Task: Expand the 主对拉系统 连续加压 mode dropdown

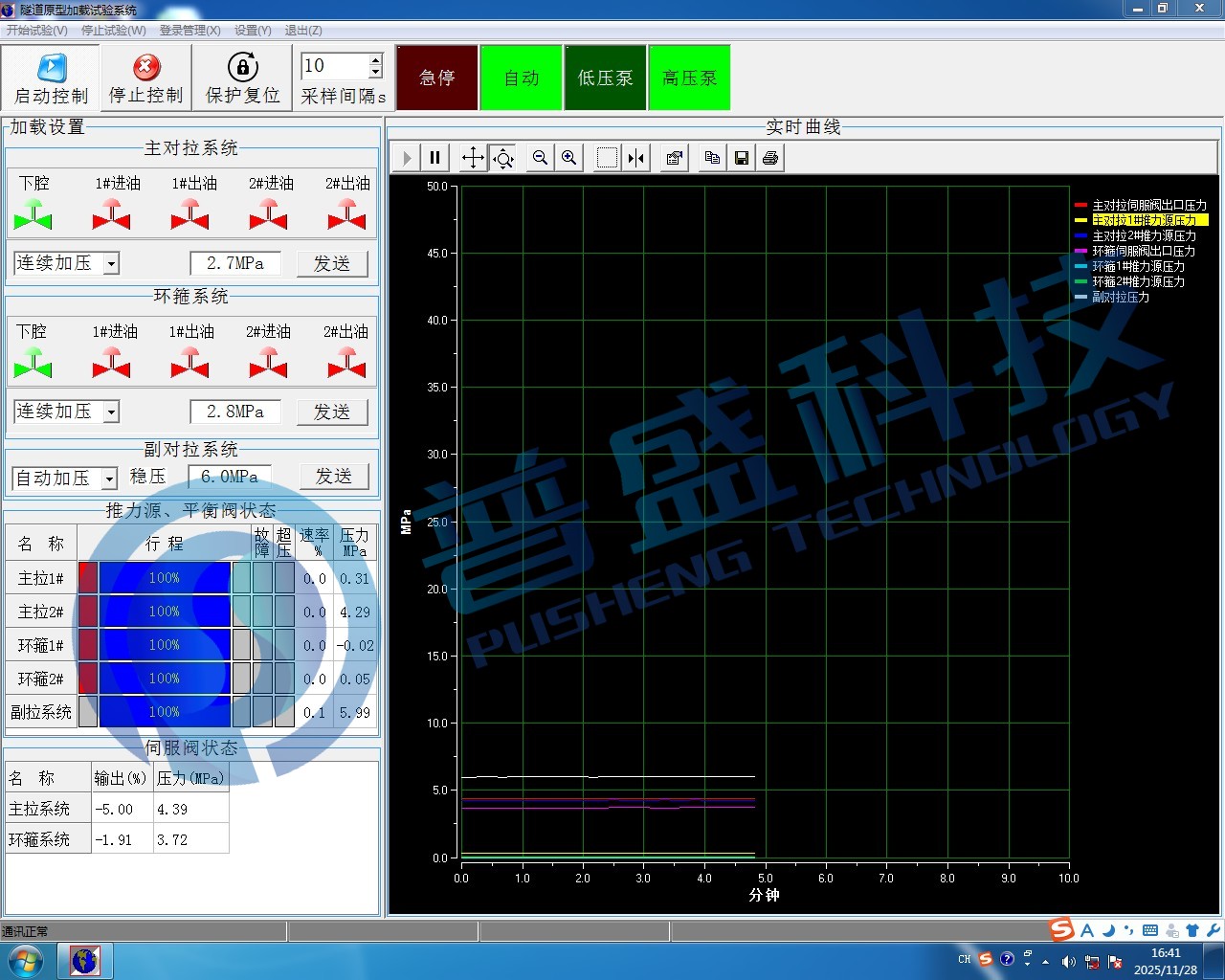Action: point(111,264)
